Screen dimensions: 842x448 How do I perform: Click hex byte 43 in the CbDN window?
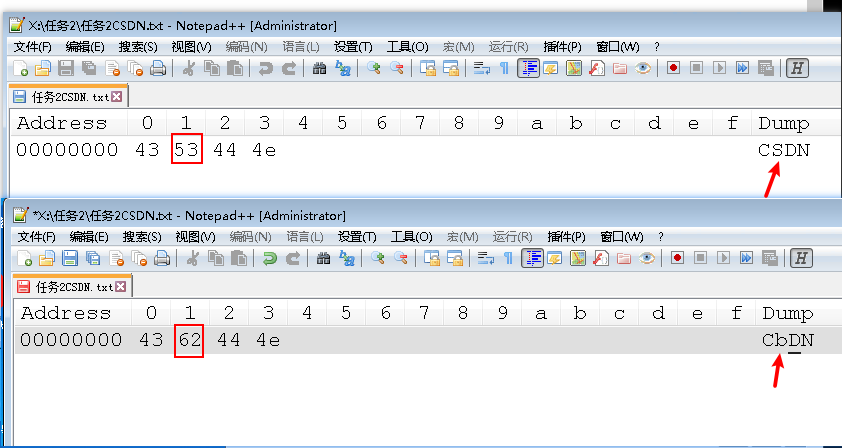coord(151,340)
